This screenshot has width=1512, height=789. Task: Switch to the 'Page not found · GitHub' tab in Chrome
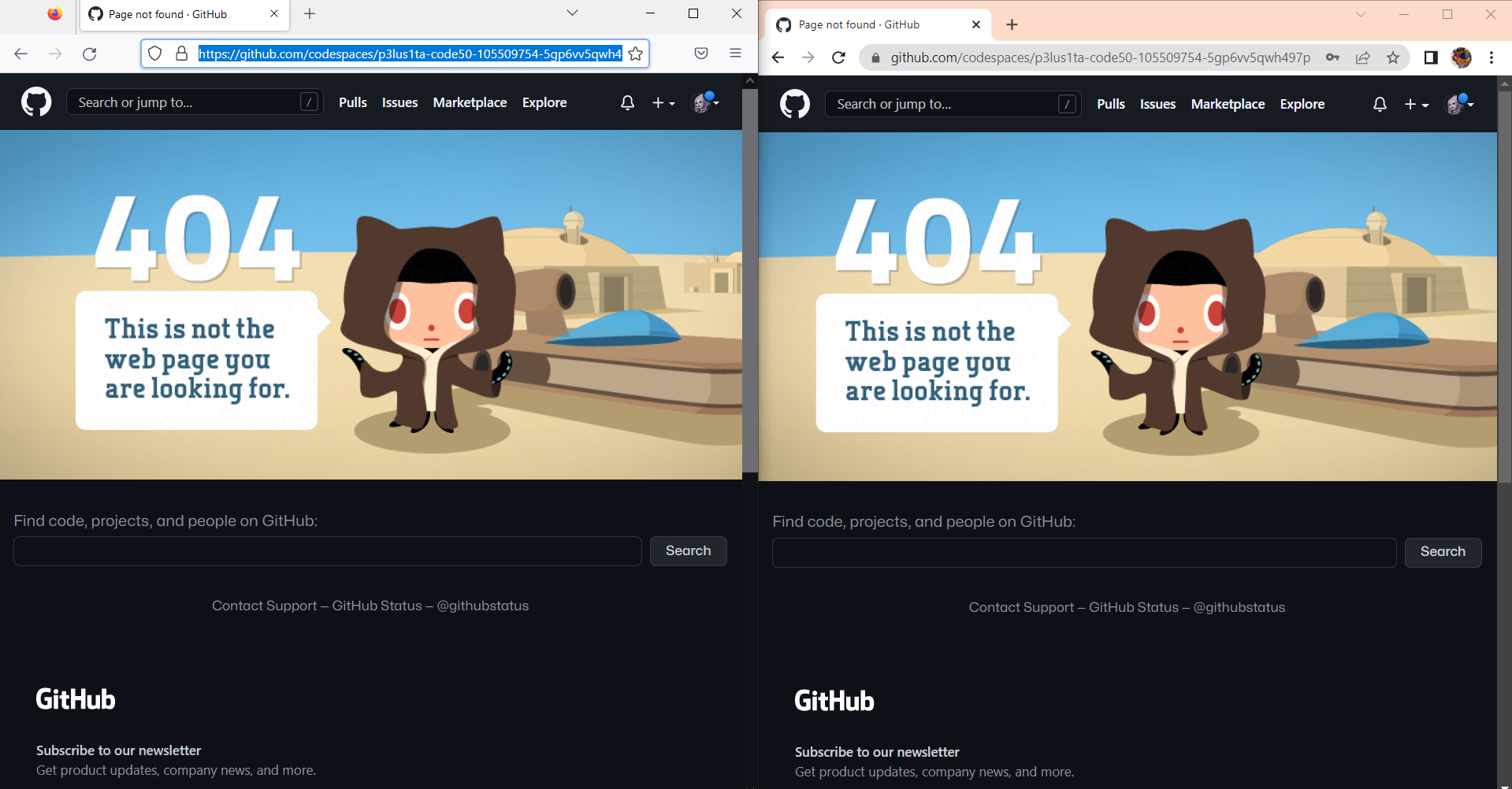875,24
